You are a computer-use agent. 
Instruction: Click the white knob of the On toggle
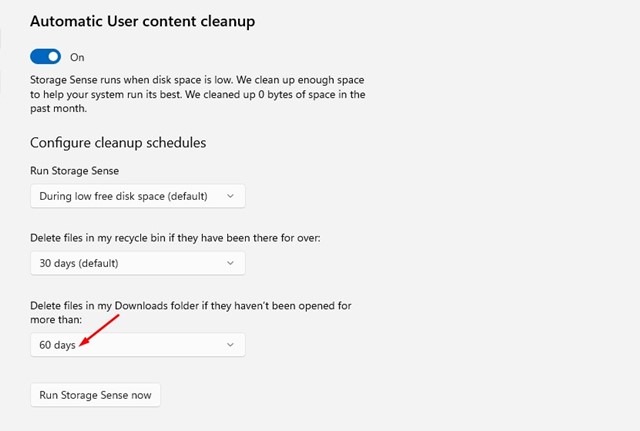53,57
